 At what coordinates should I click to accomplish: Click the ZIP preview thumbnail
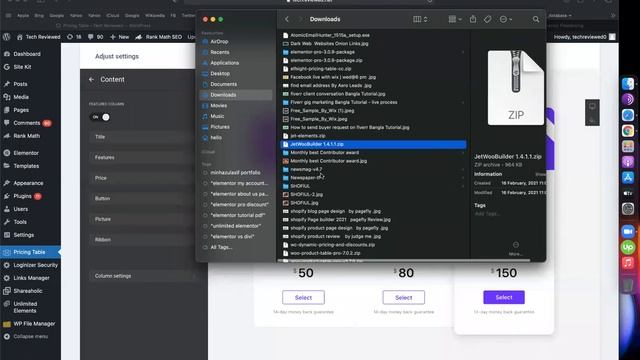pos(516,88)
